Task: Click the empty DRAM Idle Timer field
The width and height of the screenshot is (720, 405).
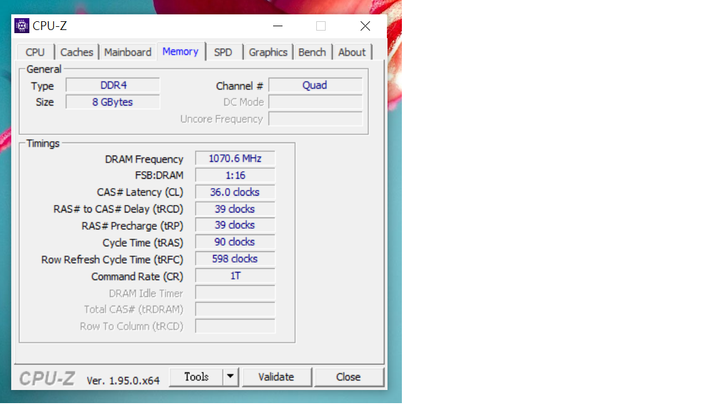Action: click(235, 292)
